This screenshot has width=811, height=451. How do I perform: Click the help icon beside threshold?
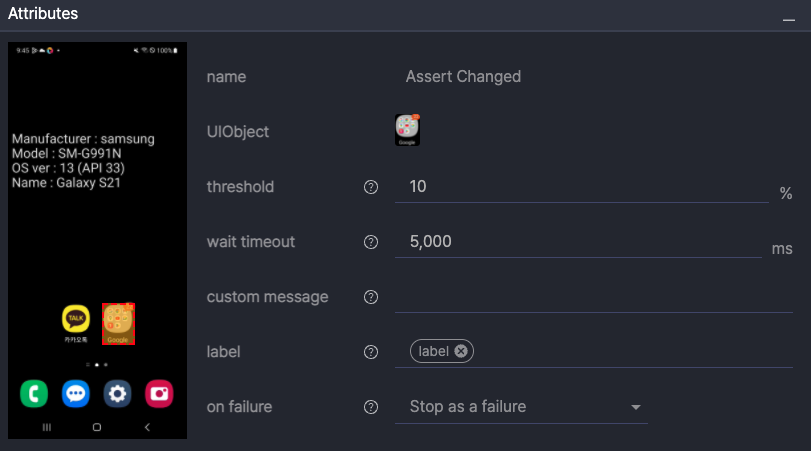[371, 187]
